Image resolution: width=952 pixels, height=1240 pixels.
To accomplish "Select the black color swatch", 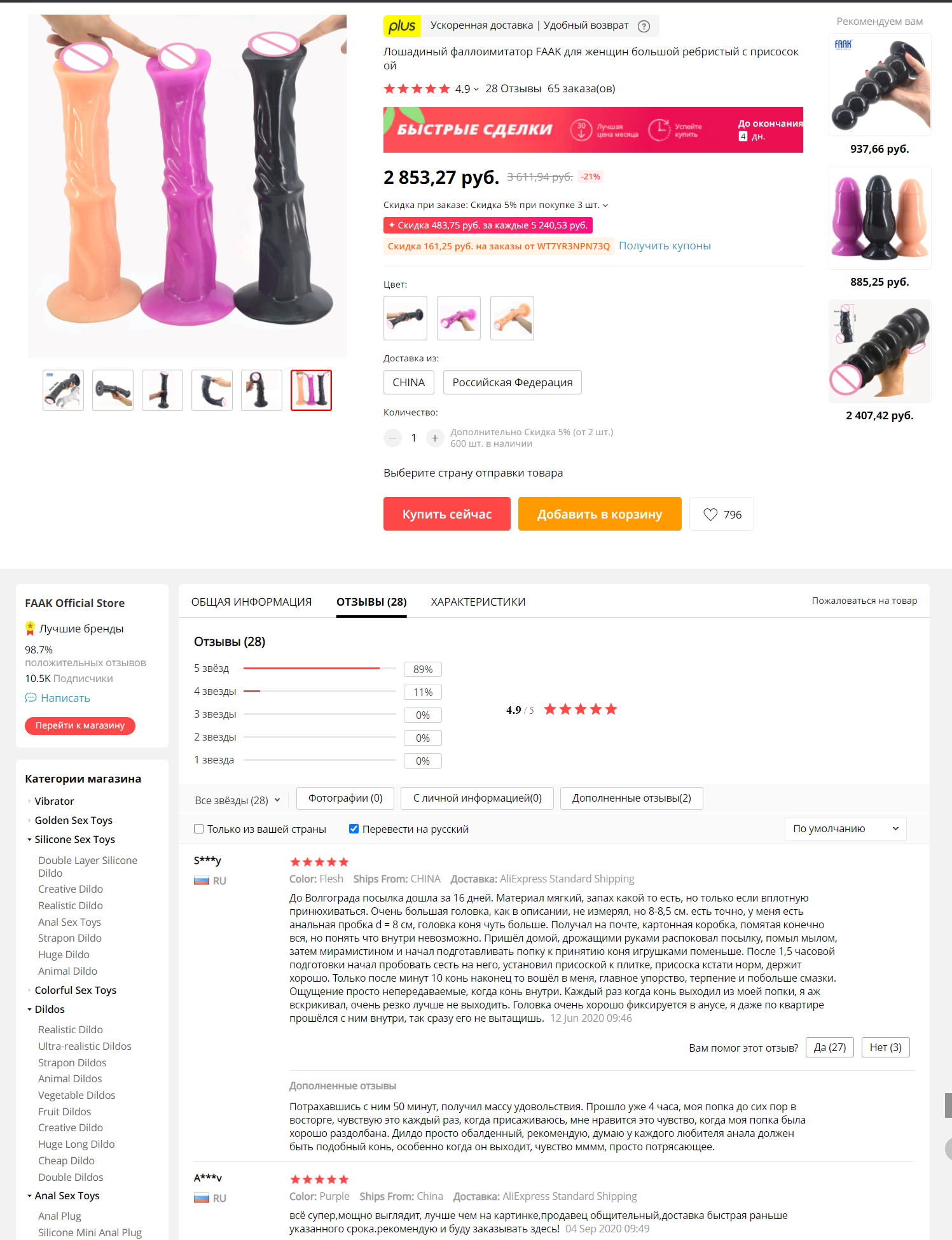I will tap(405, 318).
